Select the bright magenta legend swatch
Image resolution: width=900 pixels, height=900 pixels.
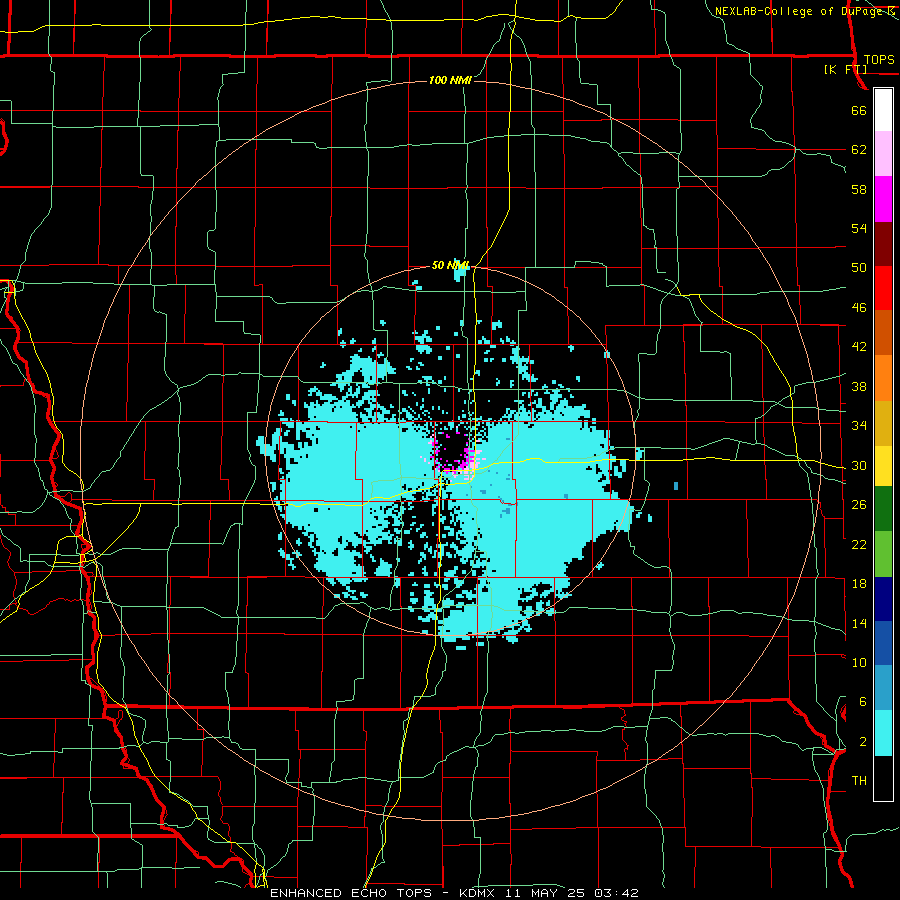pyautogui.click(x=883, y=199)
